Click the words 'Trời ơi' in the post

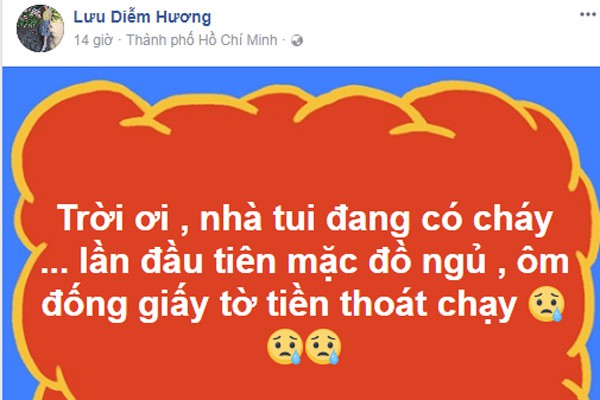tap(113, 218)
